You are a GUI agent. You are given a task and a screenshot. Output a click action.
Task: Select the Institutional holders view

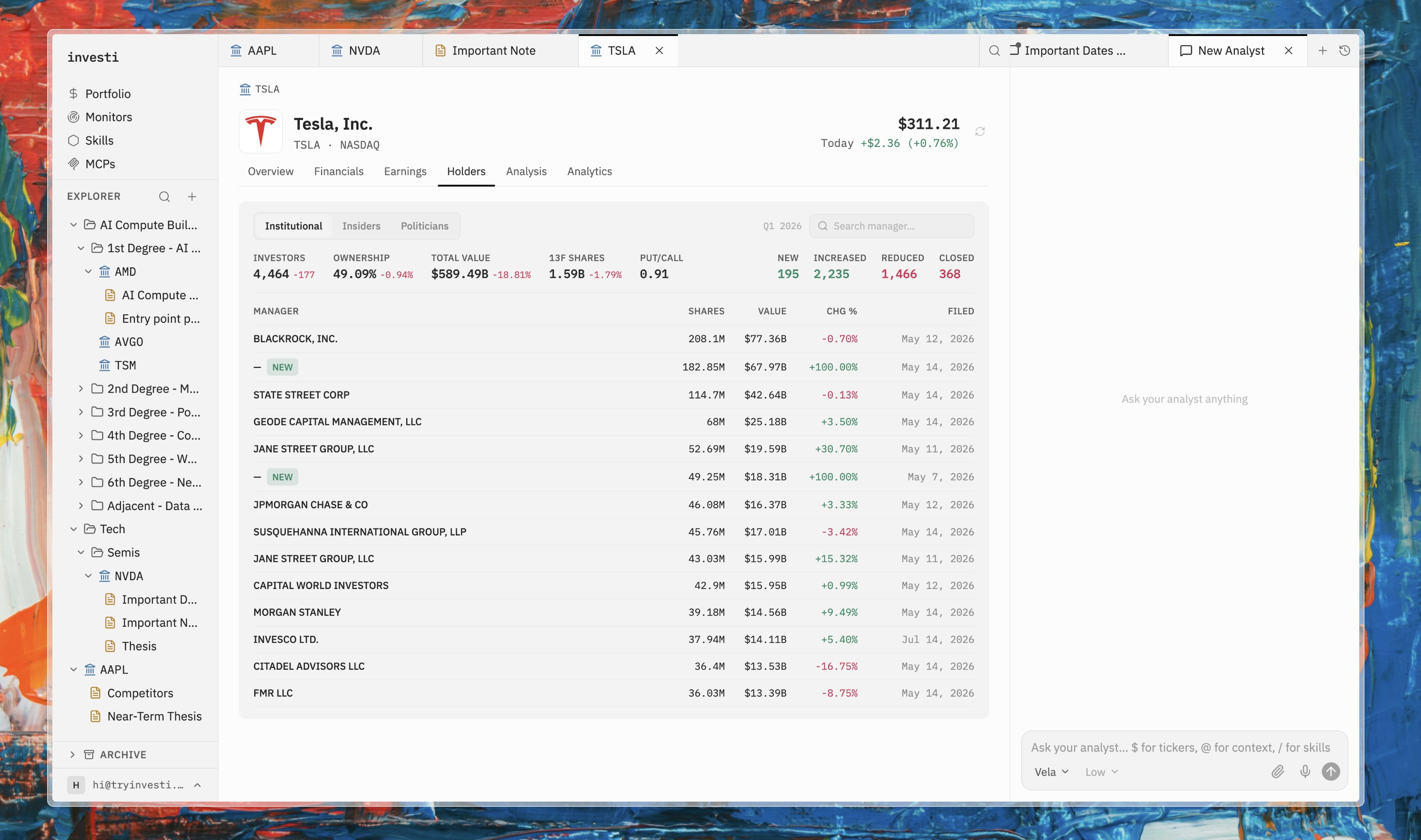tap(293, 226)
